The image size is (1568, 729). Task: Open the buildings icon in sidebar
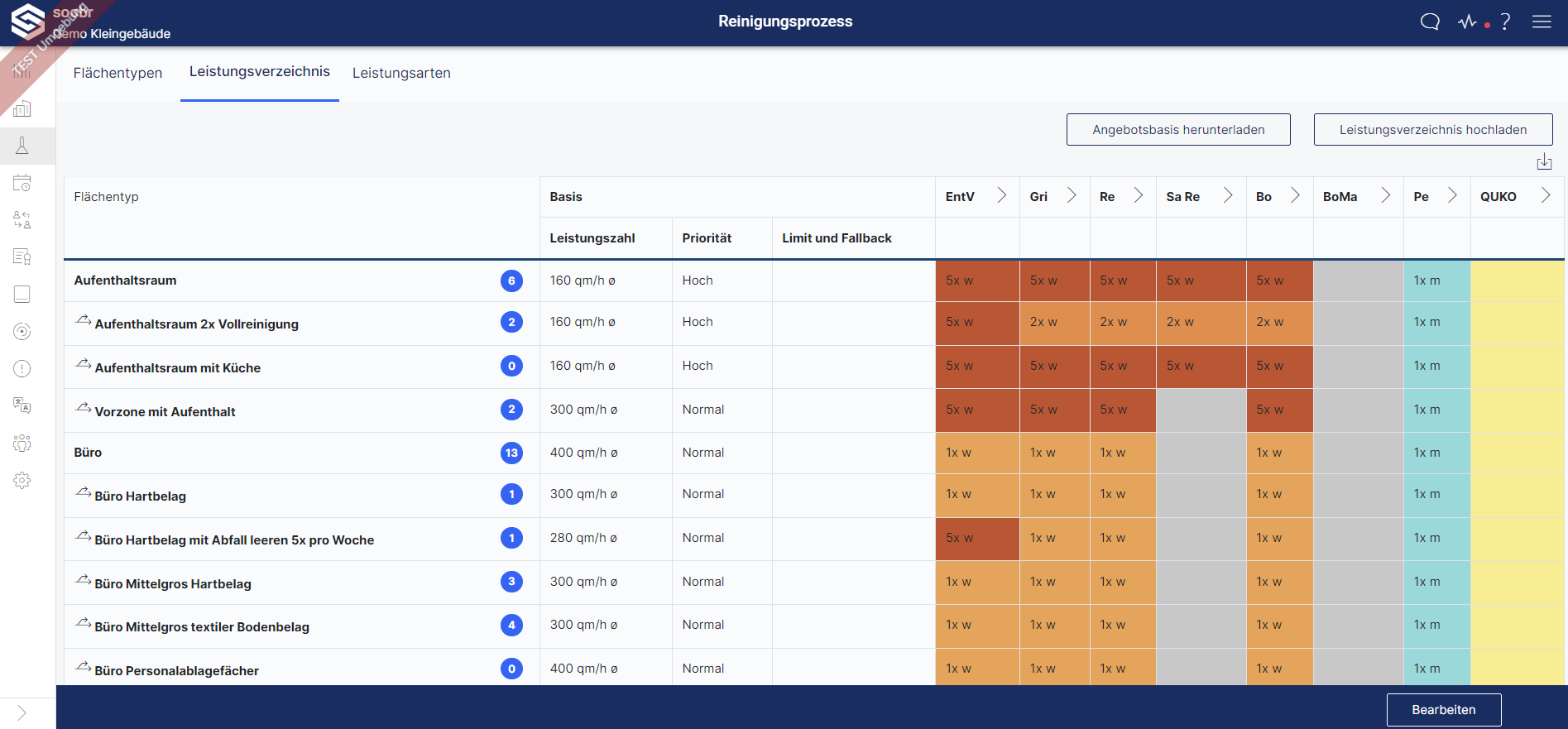click(x=22, y=108)
